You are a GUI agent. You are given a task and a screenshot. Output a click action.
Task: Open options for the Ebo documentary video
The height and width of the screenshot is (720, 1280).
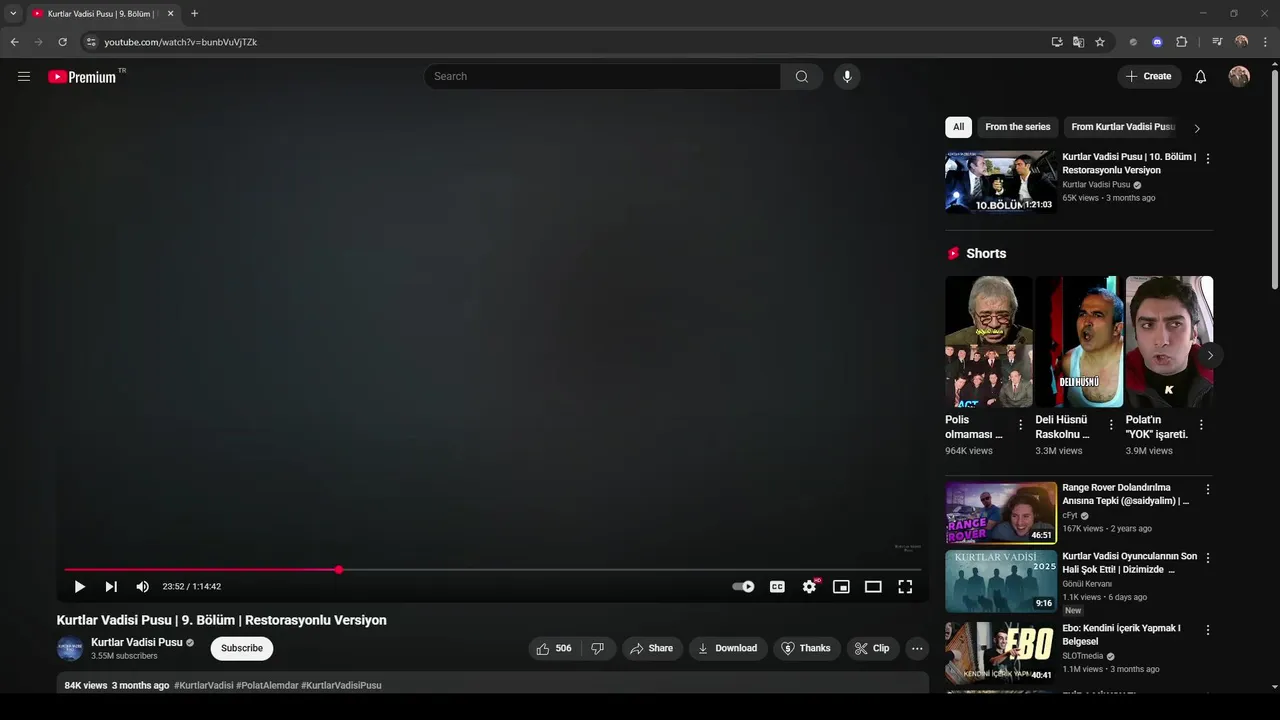[1208, 630]
